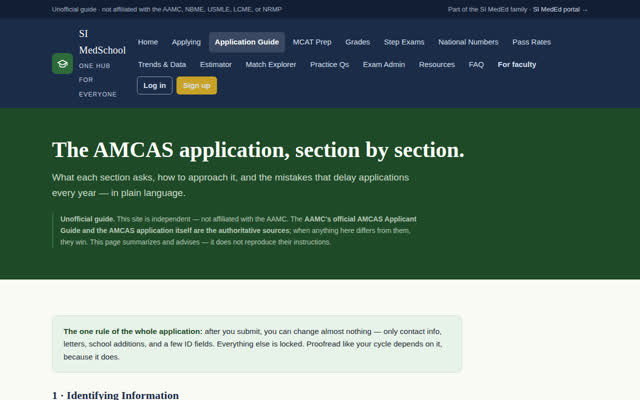This screenshot has width=640, height=400.
Task: Open the SI MedSchool site title
Action: 102,42
